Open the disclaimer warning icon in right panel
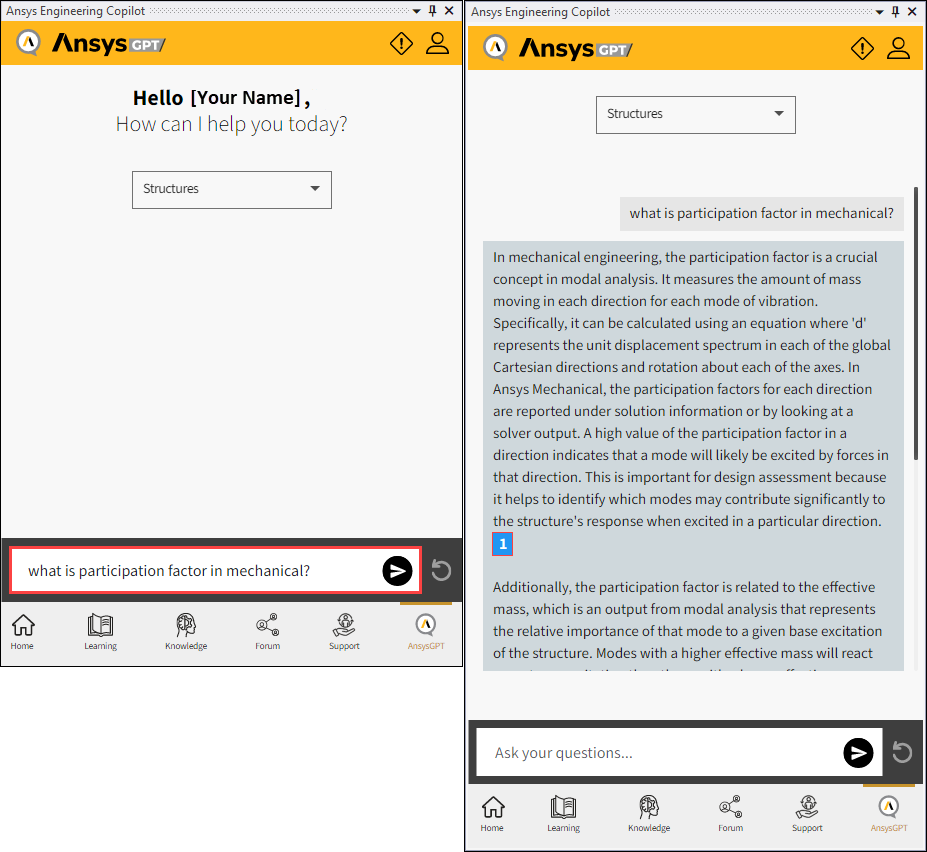Image resolution: width=927 pixels, height=852 pixels. click(863, 48)
